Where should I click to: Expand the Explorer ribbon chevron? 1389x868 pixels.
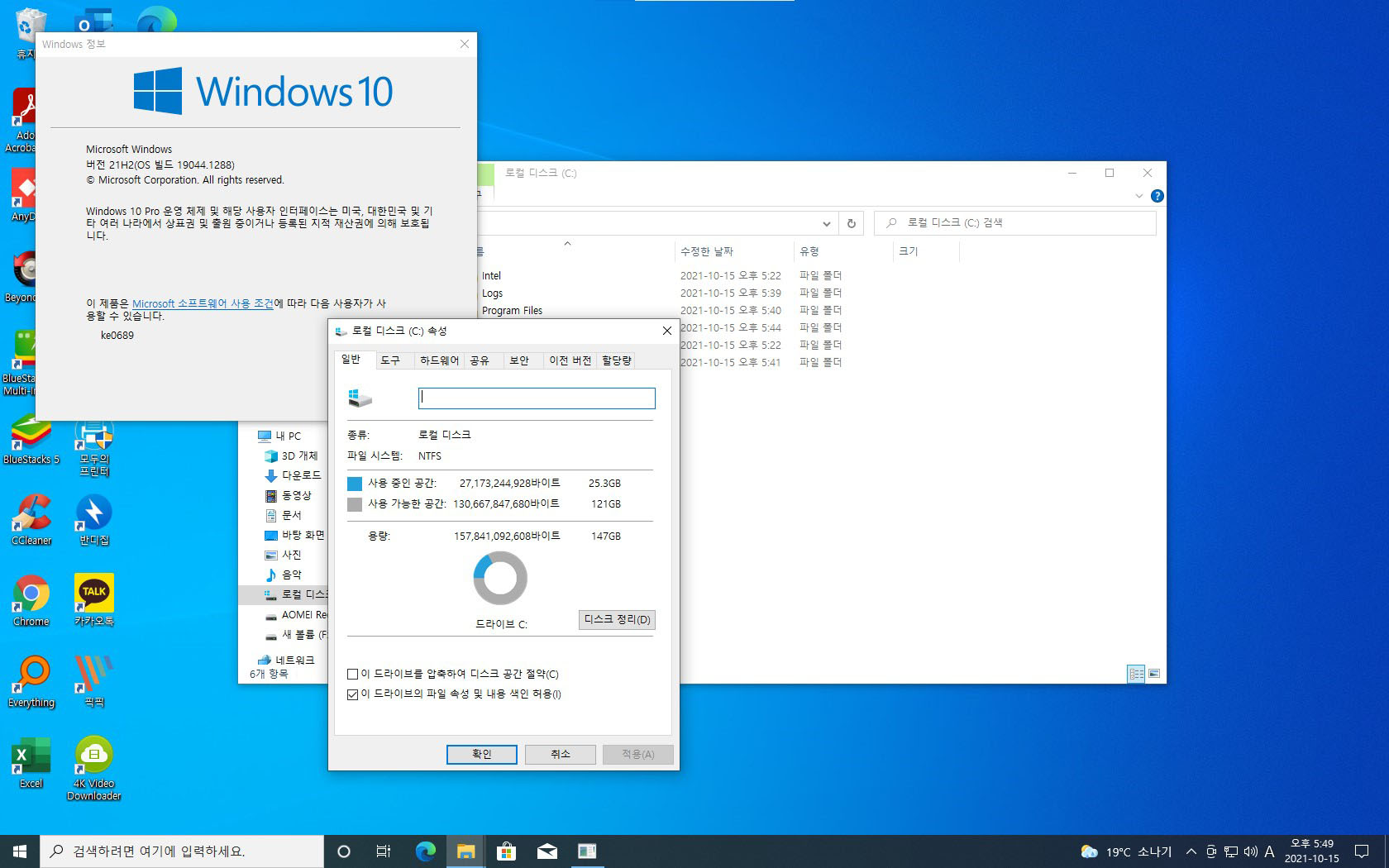click(1138, 196)
